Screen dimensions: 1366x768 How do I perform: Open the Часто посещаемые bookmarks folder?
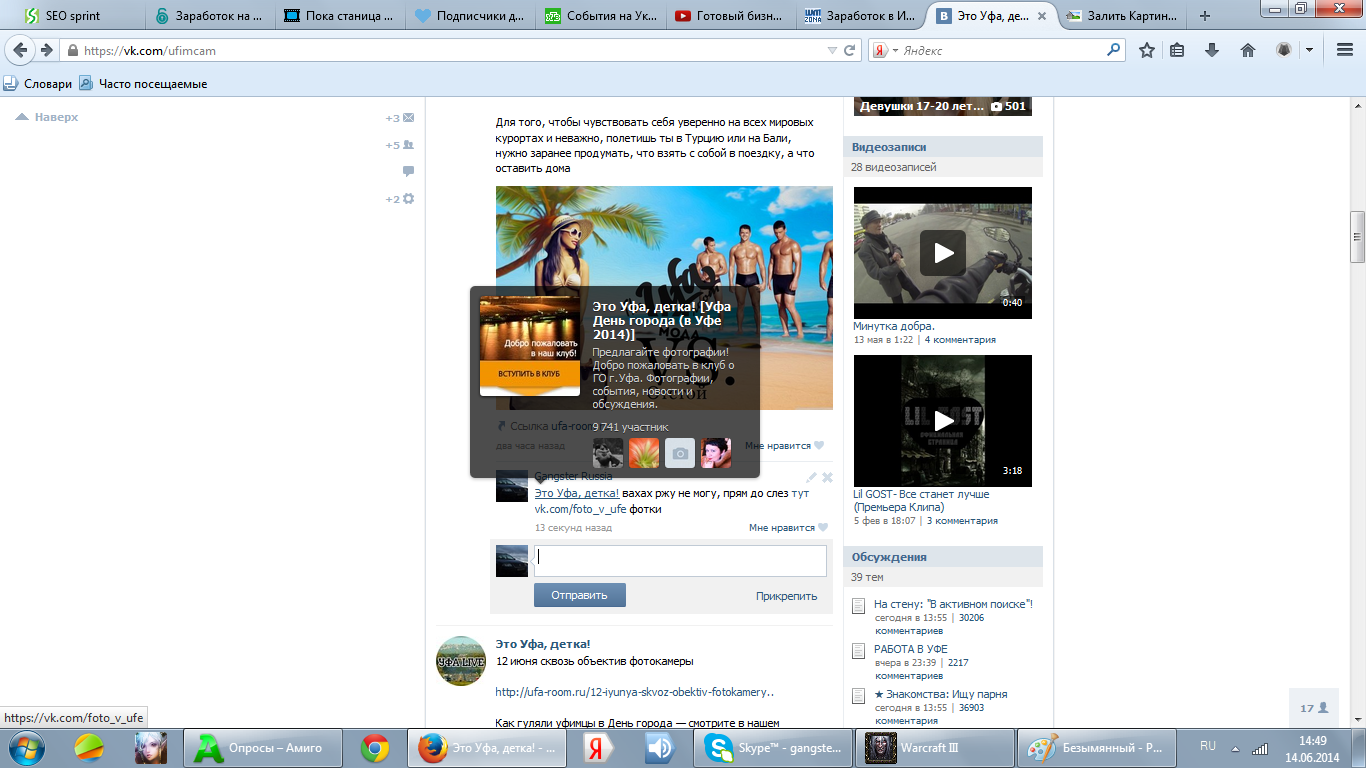[x=143, y=84]
